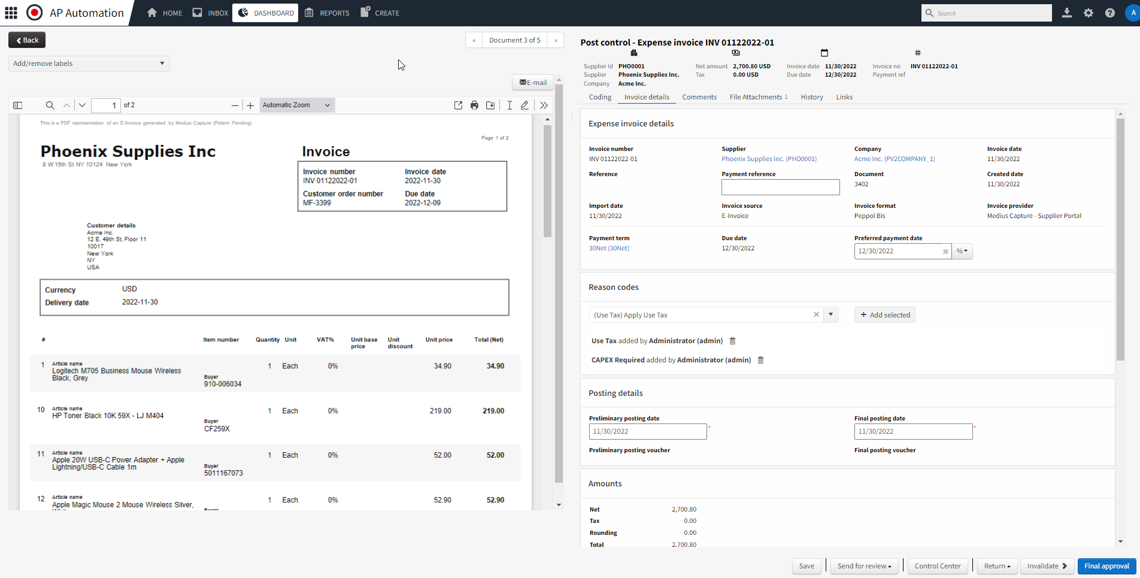Open the Add/remove labels dropdown
This screenshot has height=578, width=1140.
tap(88, 62)
